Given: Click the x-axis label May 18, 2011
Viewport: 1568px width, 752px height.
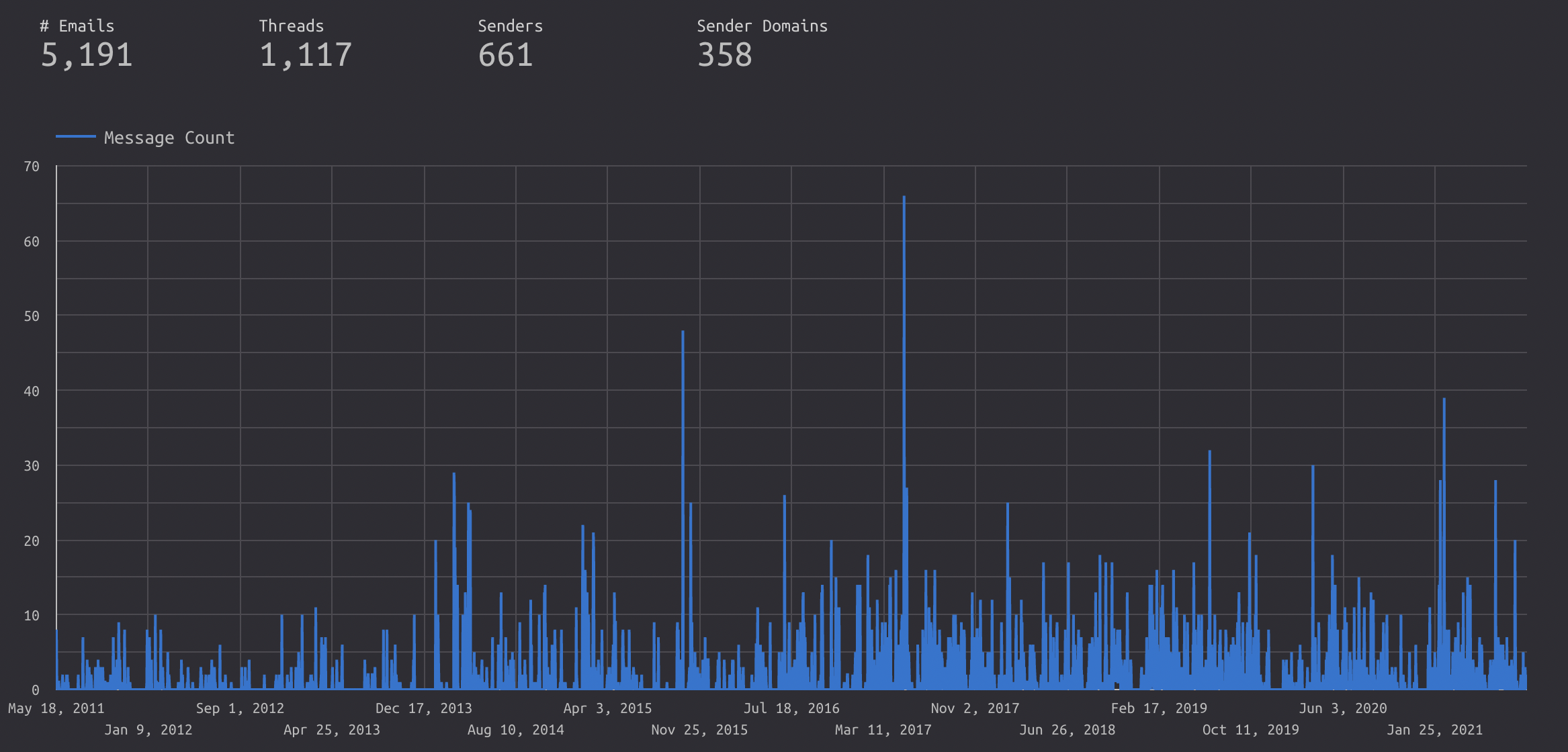Looking at the screenshot, I should (56, 708).
